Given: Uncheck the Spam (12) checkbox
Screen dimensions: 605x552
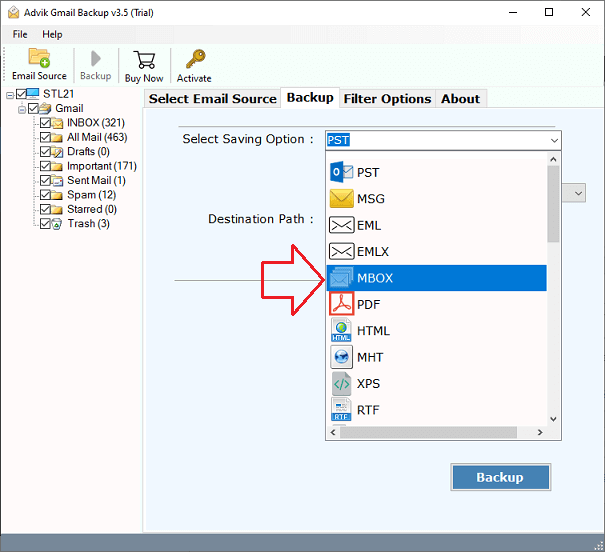Looking at the screenshot, I should (x=45, y=195).
